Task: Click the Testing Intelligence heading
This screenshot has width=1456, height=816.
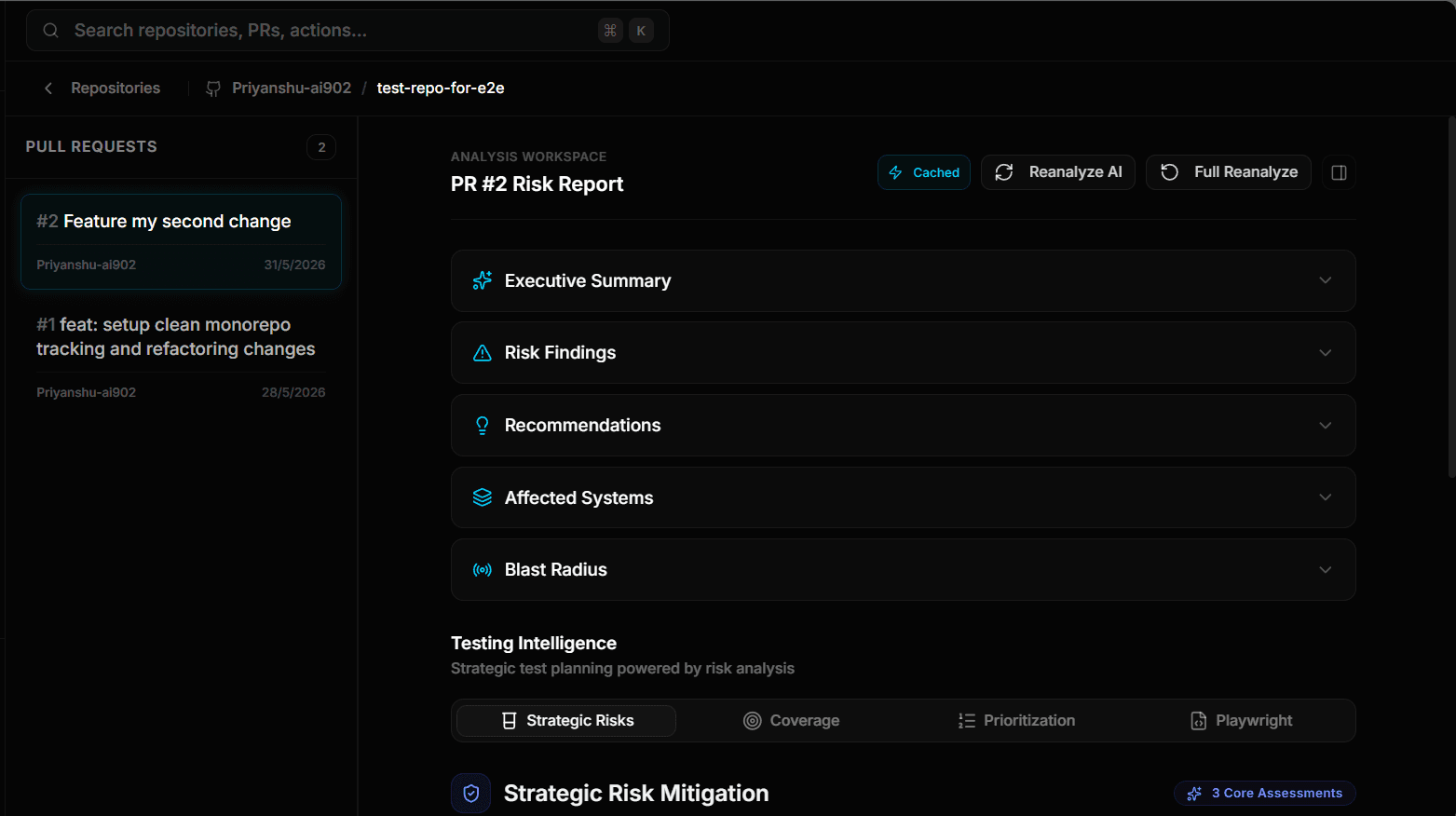Action: 534,644
